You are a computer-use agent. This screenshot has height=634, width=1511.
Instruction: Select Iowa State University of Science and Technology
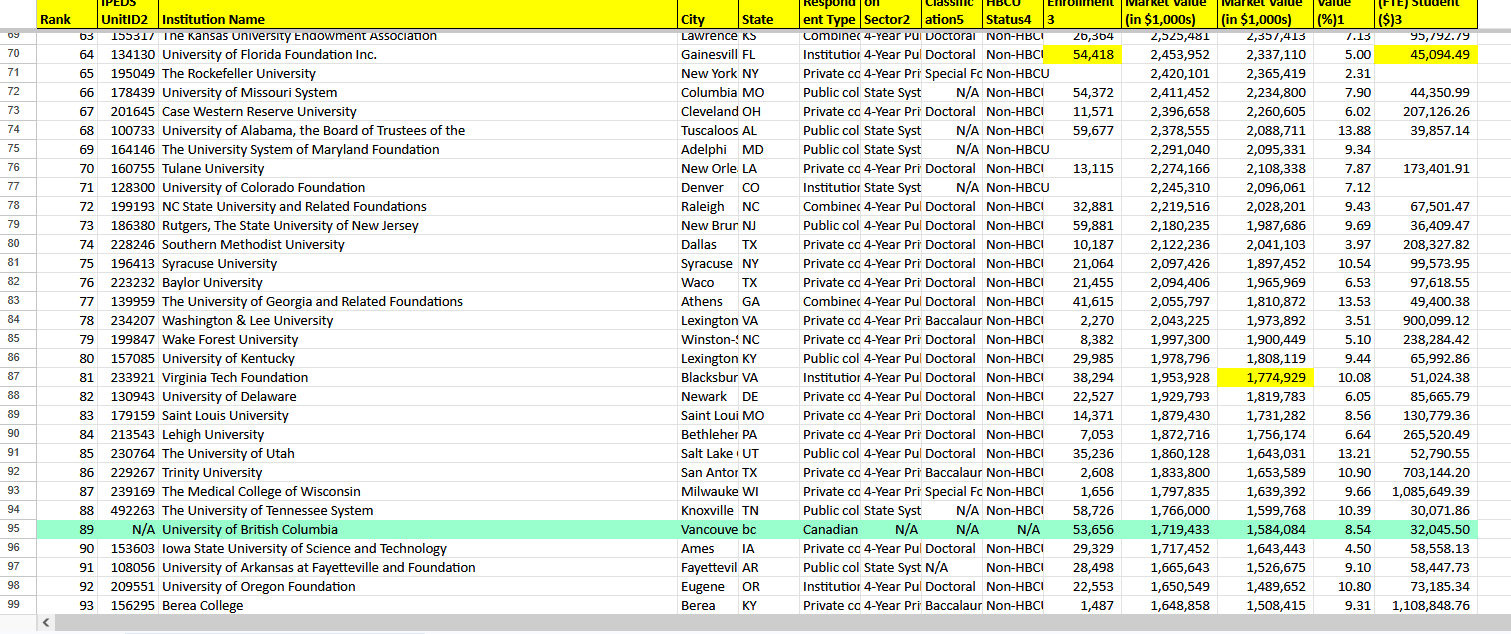tap(417, 548)
